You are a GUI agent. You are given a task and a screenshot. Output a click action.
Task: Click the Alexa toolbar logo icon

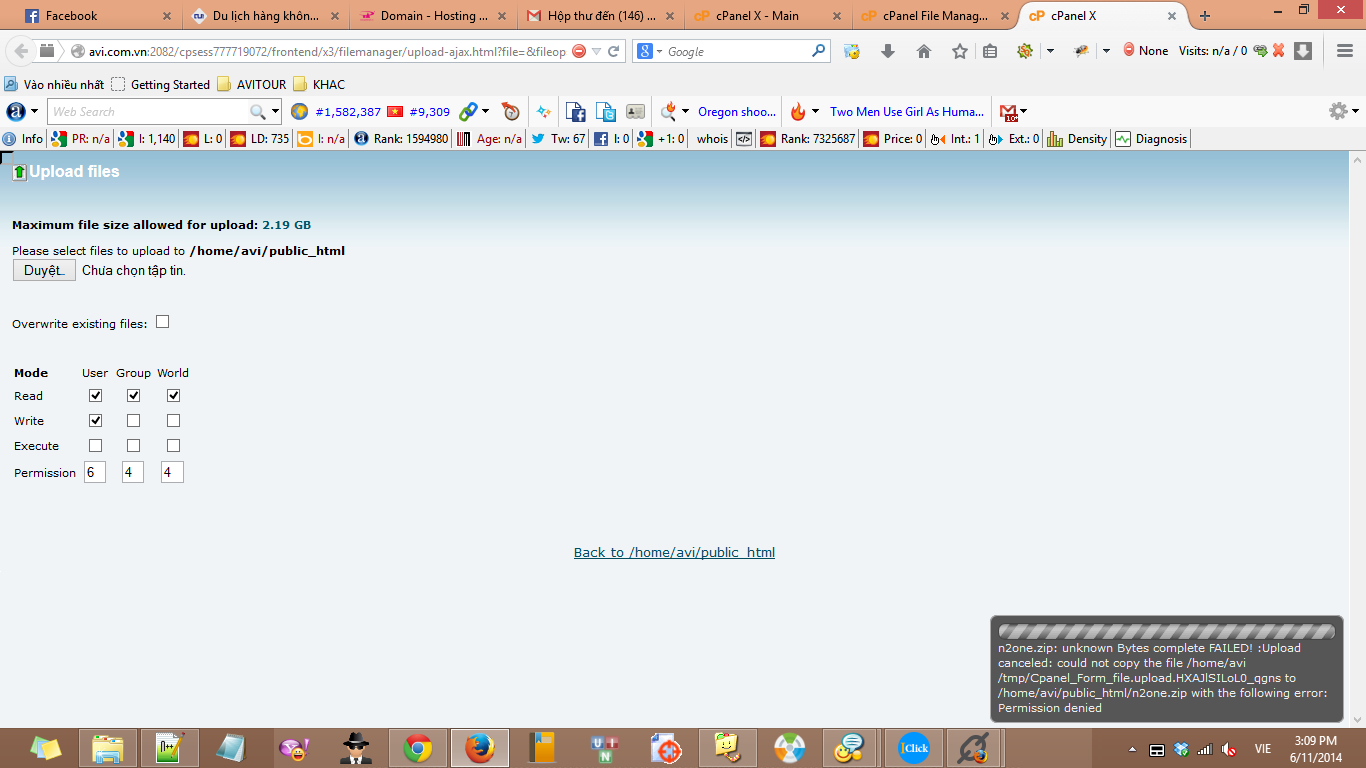click(16, 112)
